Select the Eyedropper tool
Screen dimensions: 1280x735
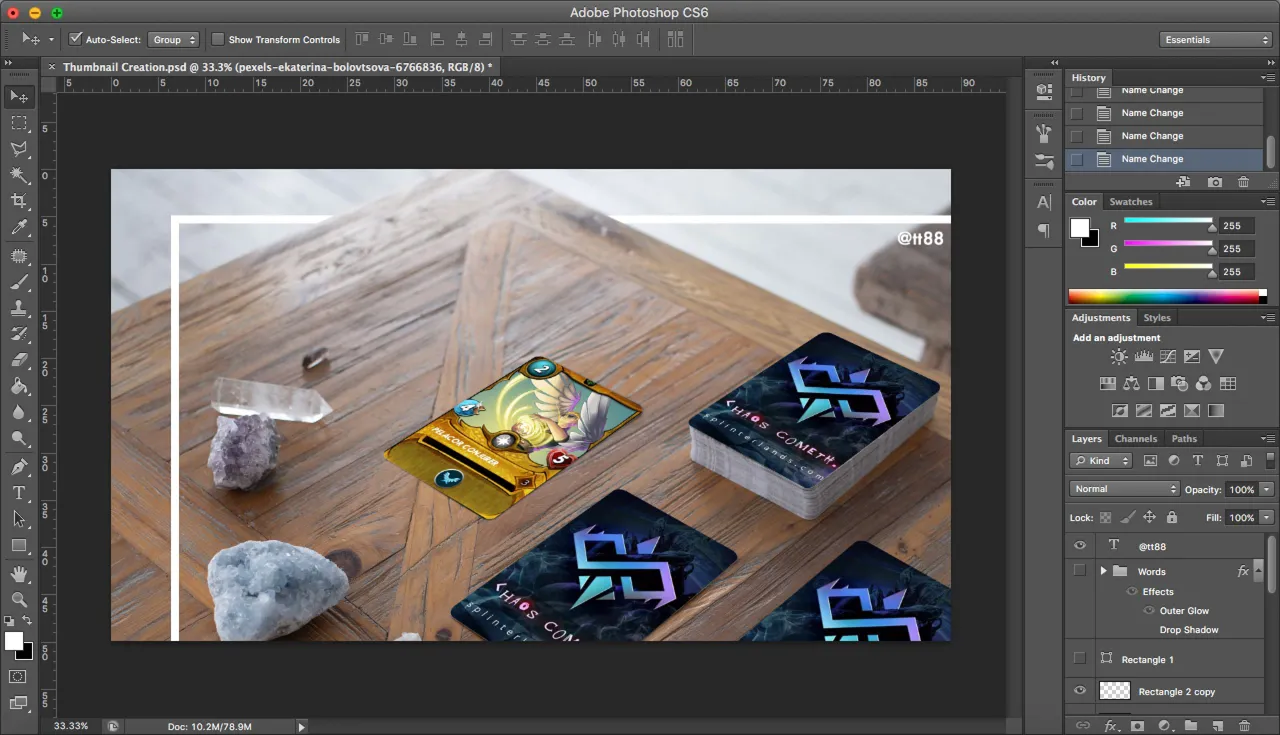[x=19, y=228]
